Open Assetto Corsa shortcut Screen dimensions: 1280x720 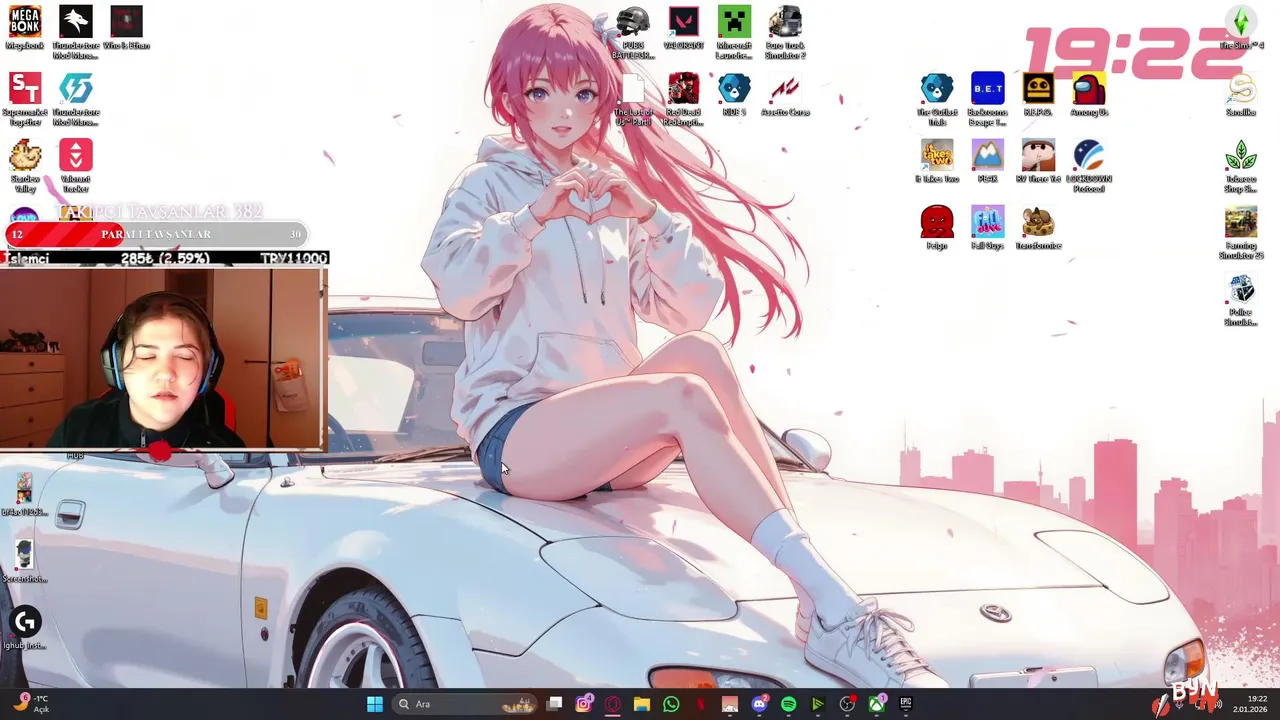click(x=785, y=89)
